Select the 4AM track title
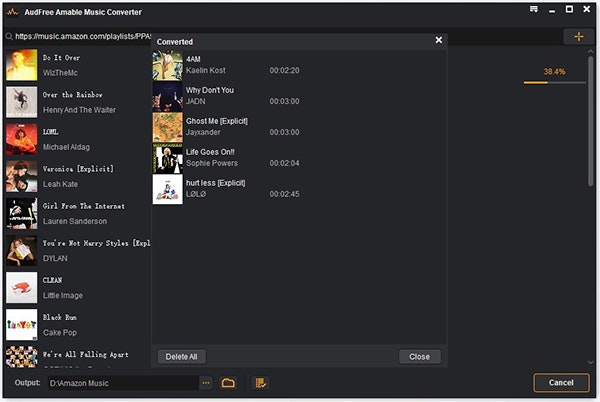600x402 pixels. (193, 59)
